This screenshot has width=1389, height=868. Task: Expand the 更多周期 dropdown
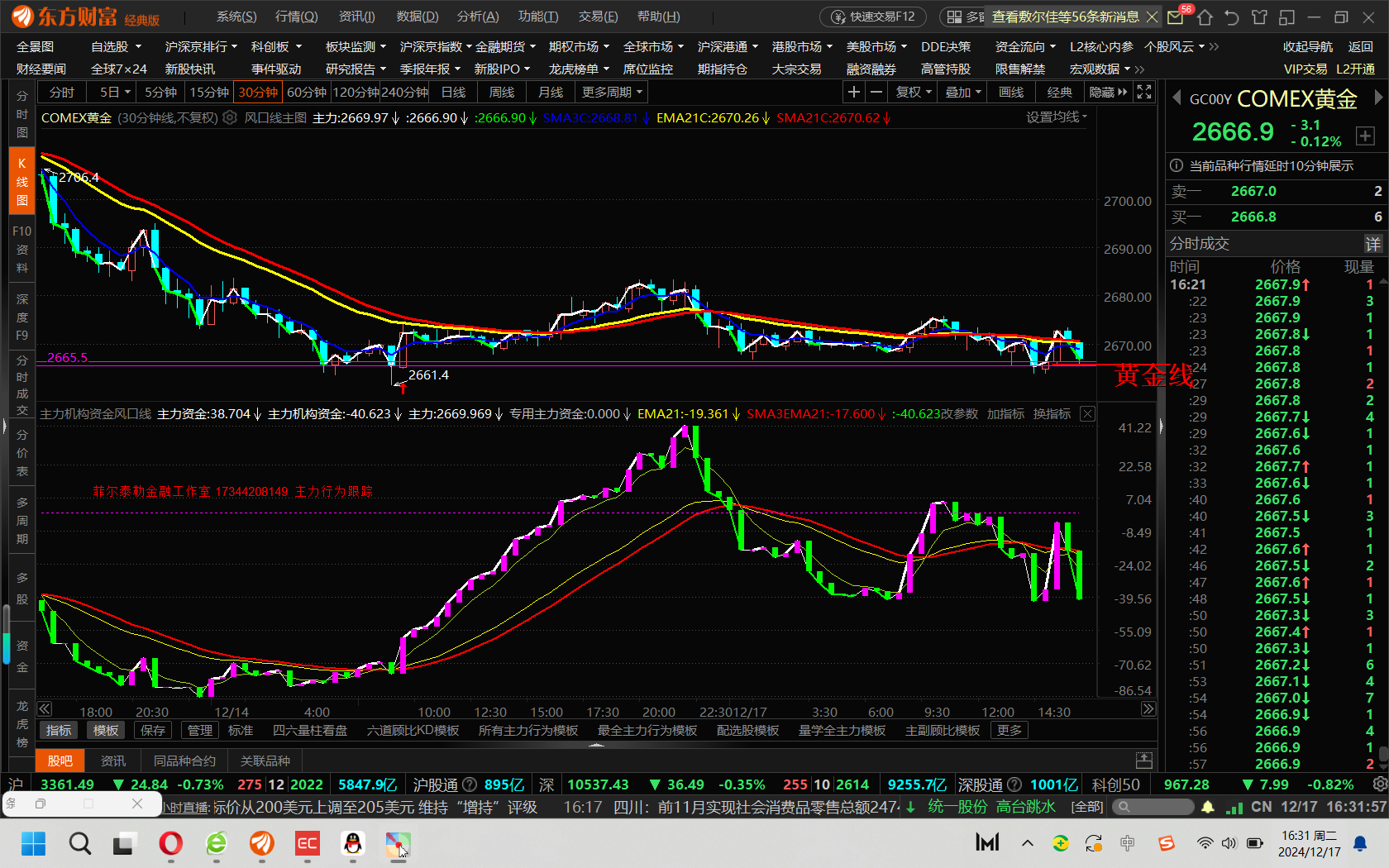[x=612, y=92]
